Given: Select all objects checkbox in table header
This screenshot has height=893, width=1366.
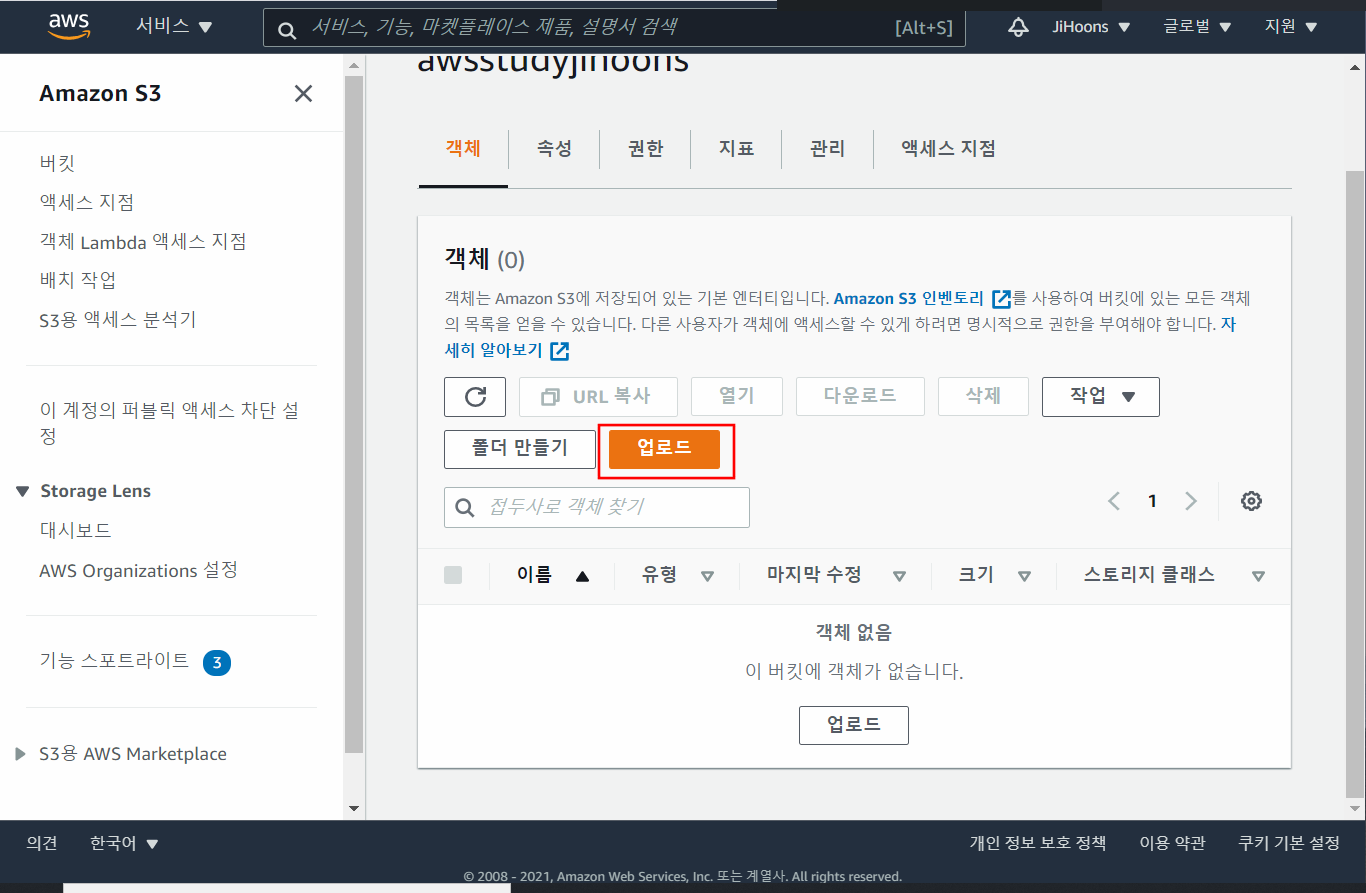Looking at the screenshot, I should pos(453,575).
